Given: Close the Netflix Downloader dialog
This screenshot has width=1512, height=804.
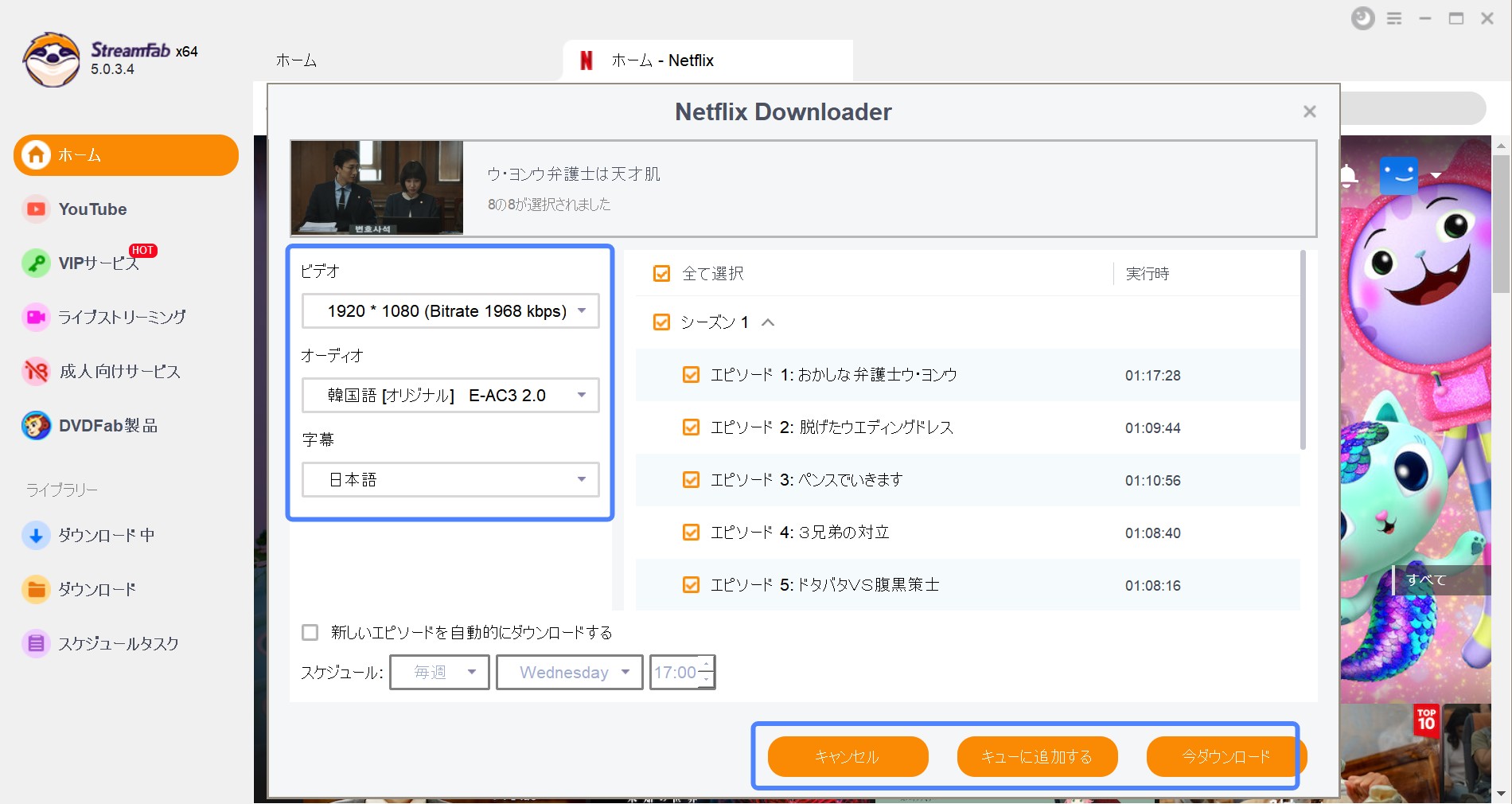Looking at the screenshot, I should pos(1310,111).
